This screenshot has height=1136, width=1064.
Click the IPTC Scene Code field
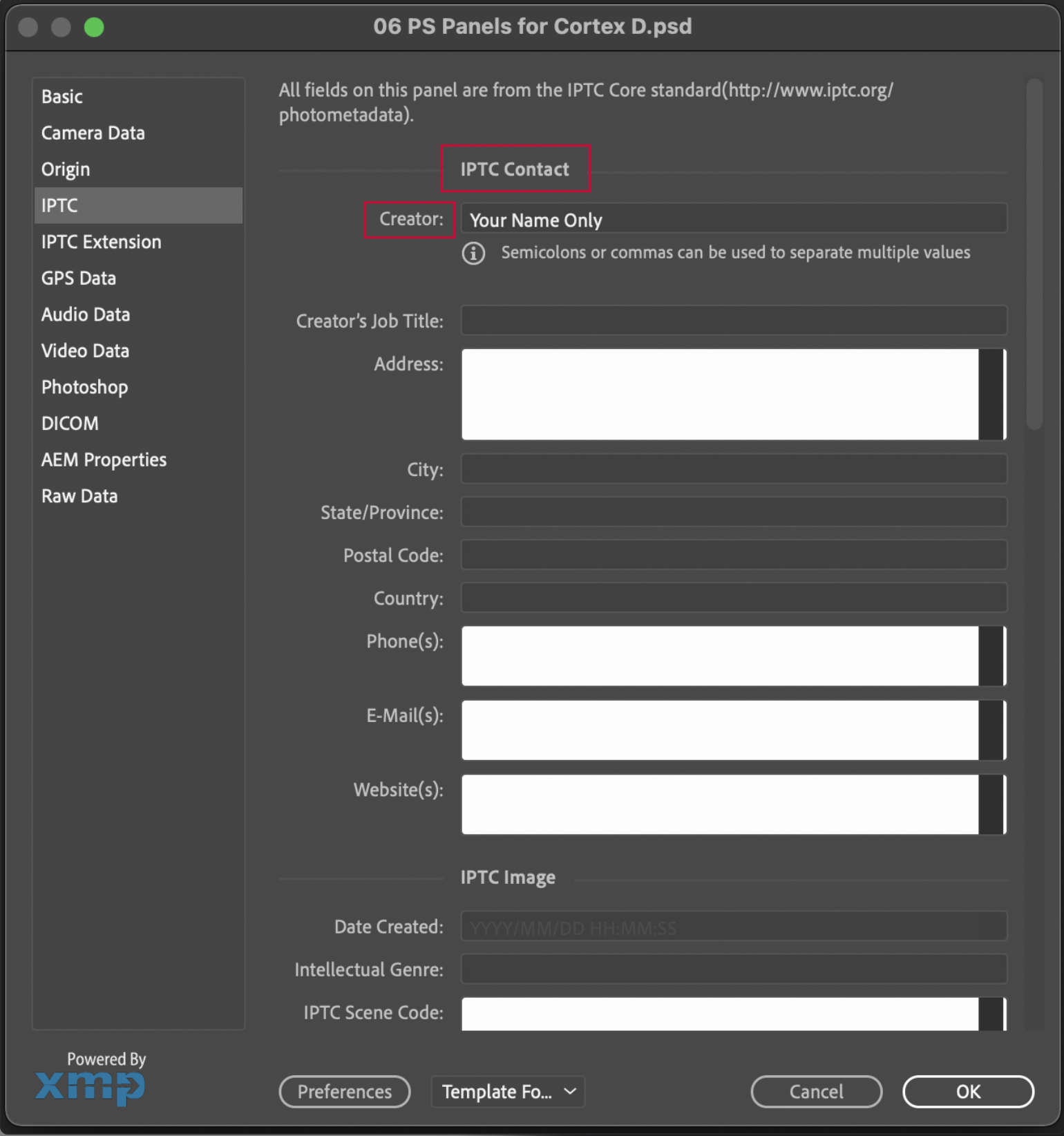click(720, 1014)
